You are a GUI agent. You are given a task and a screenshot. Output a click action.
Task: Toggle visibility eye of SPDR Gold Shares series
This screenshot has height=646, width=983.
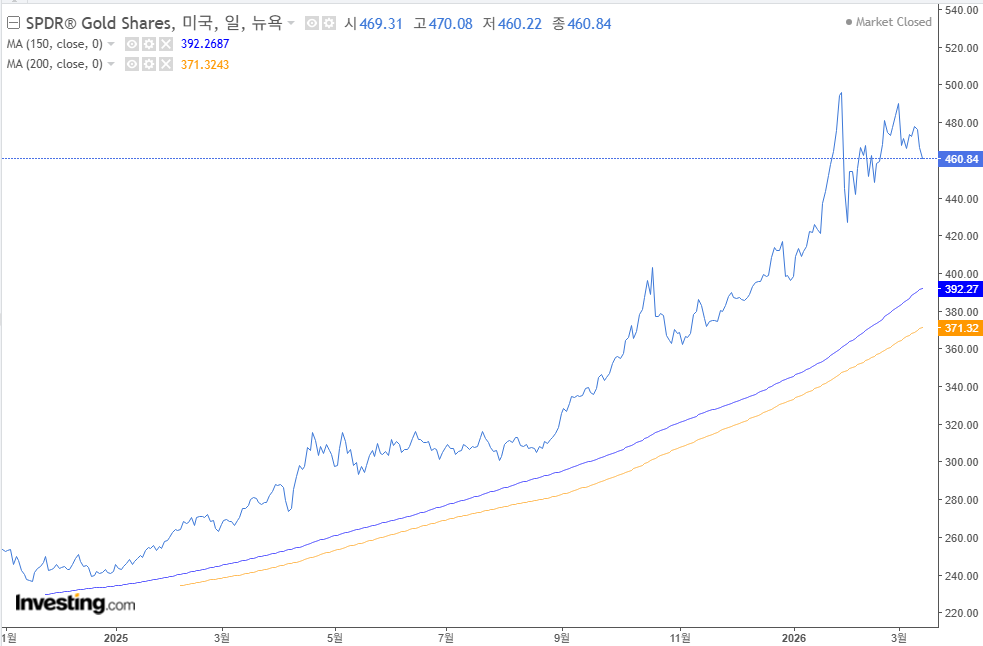click(x=312, y=23)
